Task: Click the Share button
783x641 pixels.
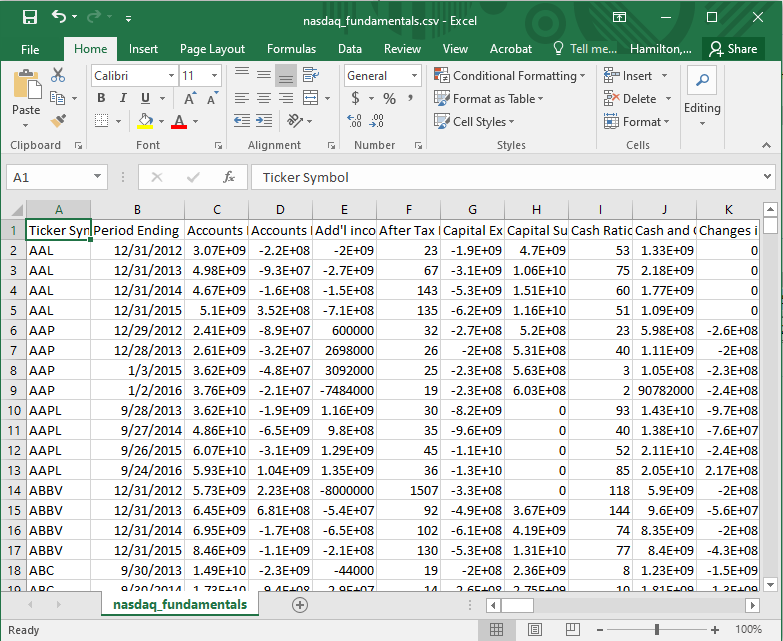Action: (x=732, y=49)
